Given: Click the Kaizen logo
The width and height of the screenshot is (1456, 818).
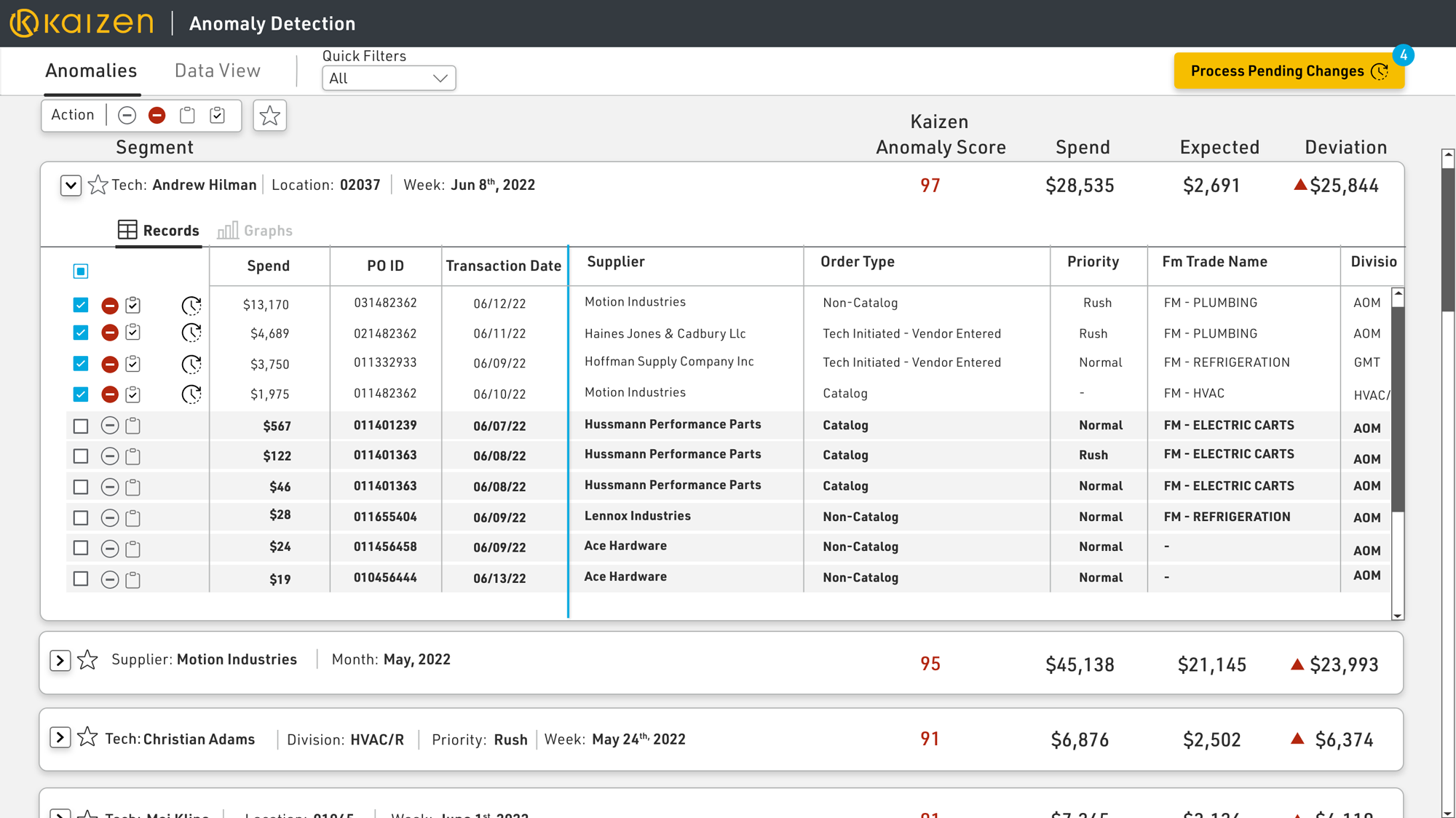Looking at the screenshot, I should click(82, 23).
